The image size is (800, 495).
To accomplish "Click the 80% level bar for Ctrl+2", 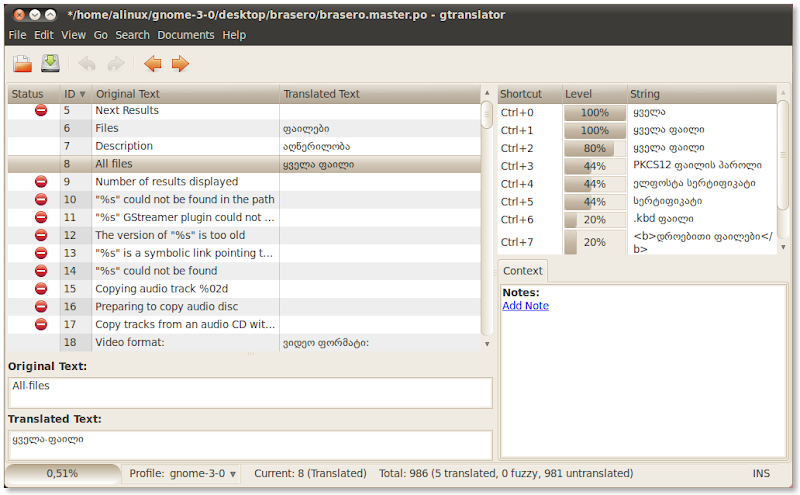I will 595,148.
